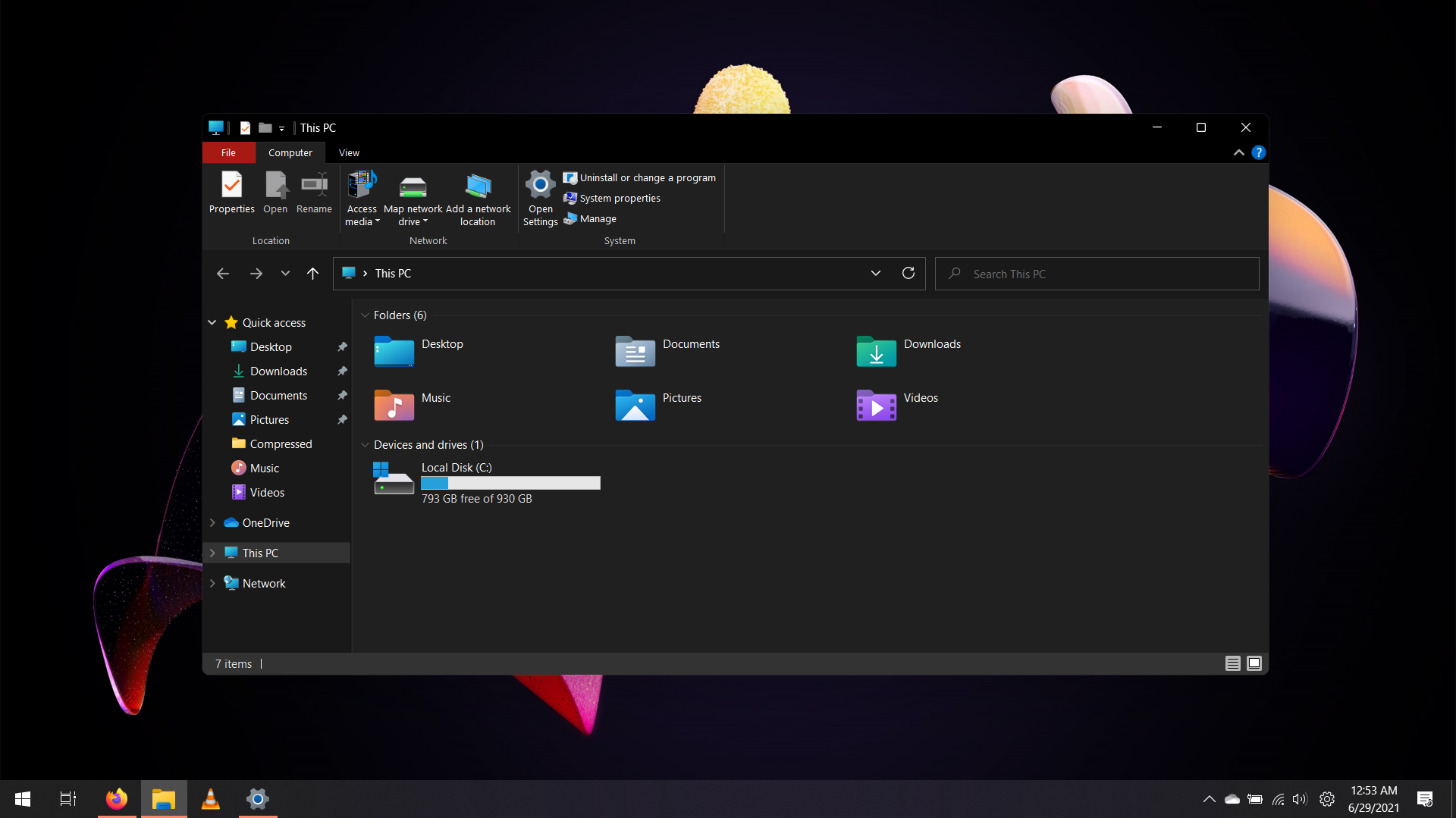Open Settings from the System ribbon group
The image size is (1456, 818).
pos(540,197)
